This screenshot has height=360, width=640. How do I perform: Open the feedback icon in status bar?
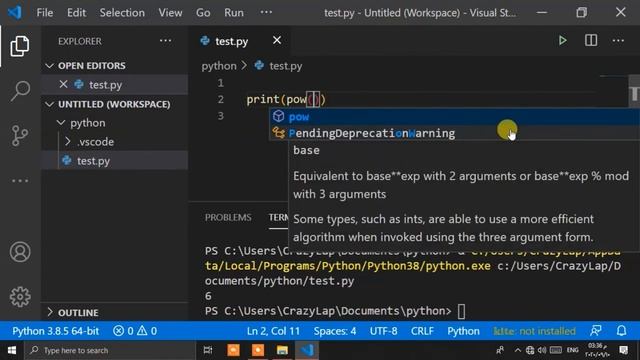tap(596, 331)
